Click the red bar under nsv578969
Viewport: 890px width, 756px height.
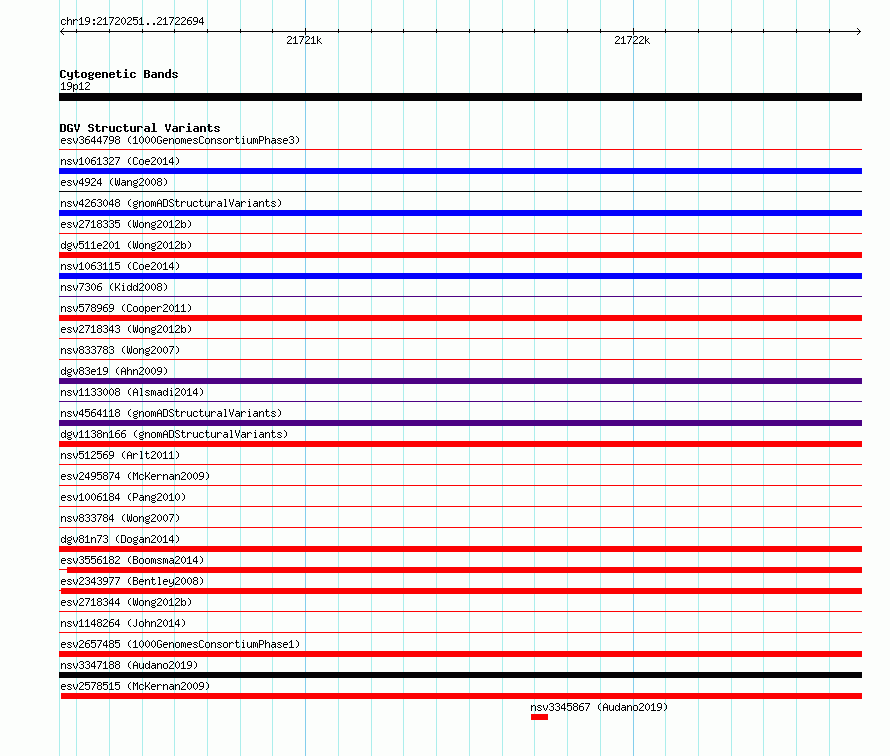[x=460, y=318]
